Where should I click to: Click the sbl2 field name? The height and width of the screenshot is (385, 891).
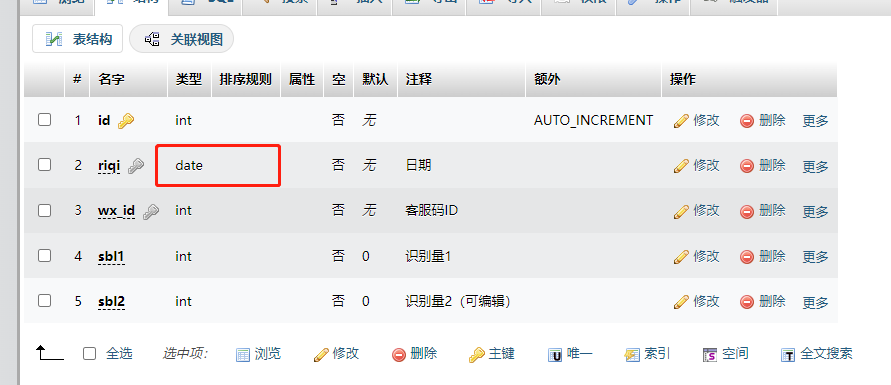(111, 301)
